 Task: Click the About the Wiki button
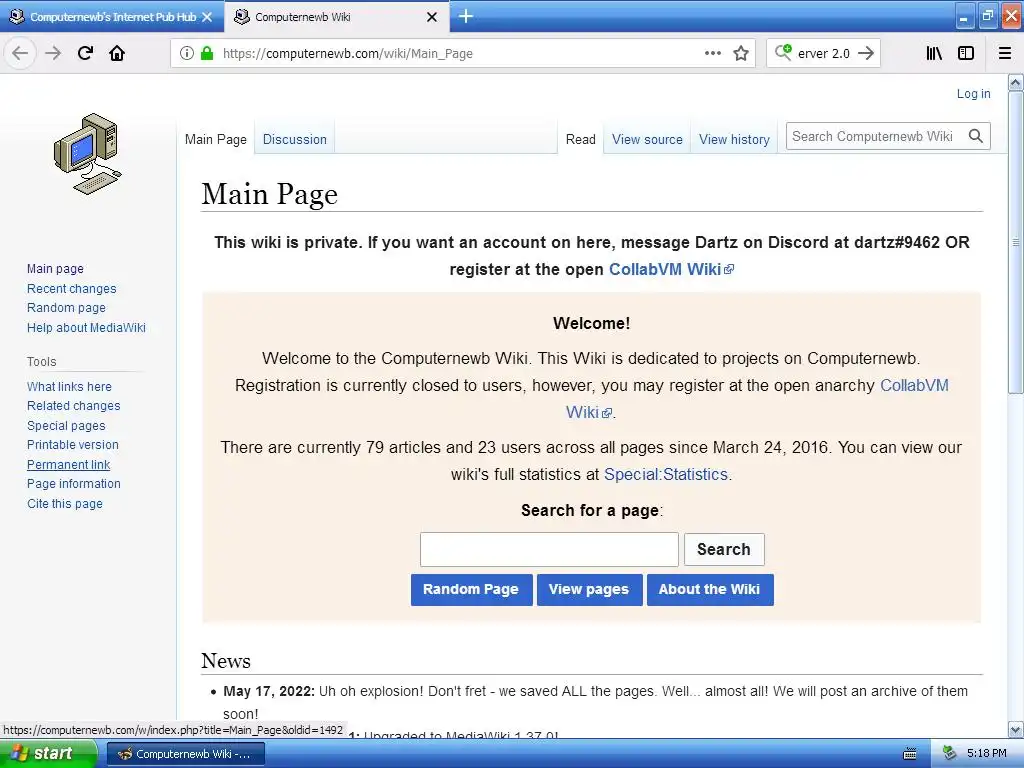pos(710,589)
